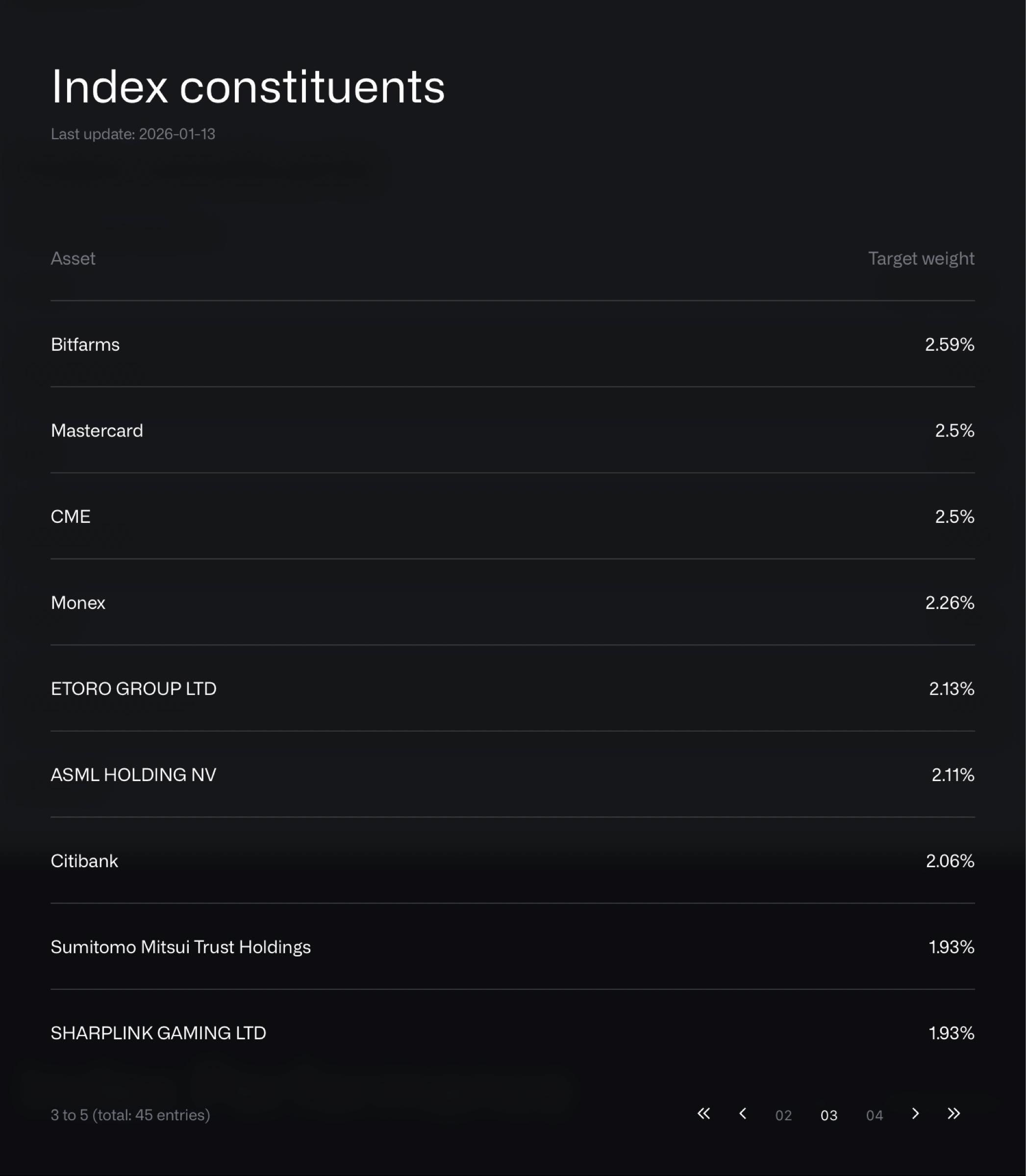This screenshot has width=1026, height=1176.
Task: Click the CME asset entry
Action: click(71, 517)
